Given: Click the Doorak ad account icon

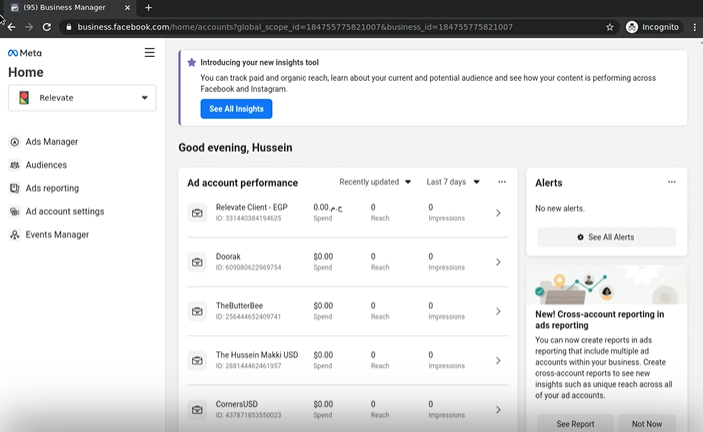Looking at the screenshot, I should [197, 262].
